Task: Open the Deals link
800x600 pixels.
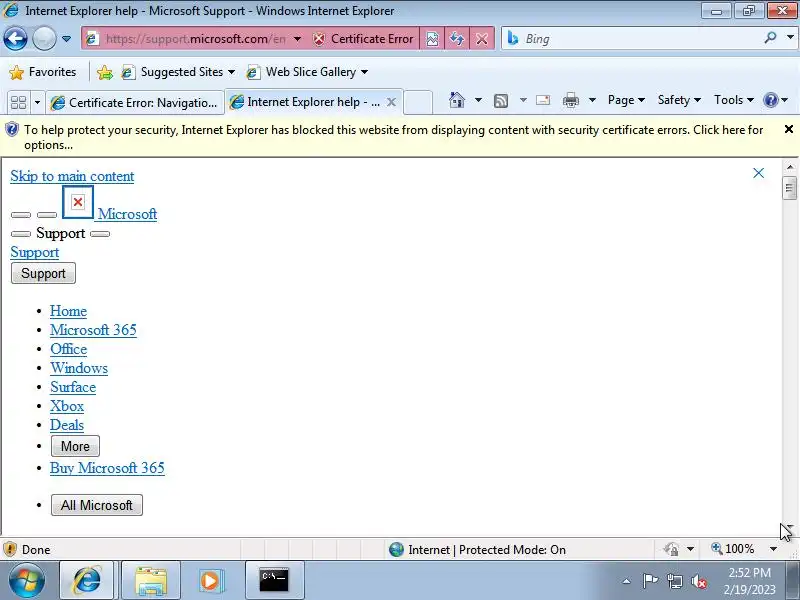Action: coord(67,425)
